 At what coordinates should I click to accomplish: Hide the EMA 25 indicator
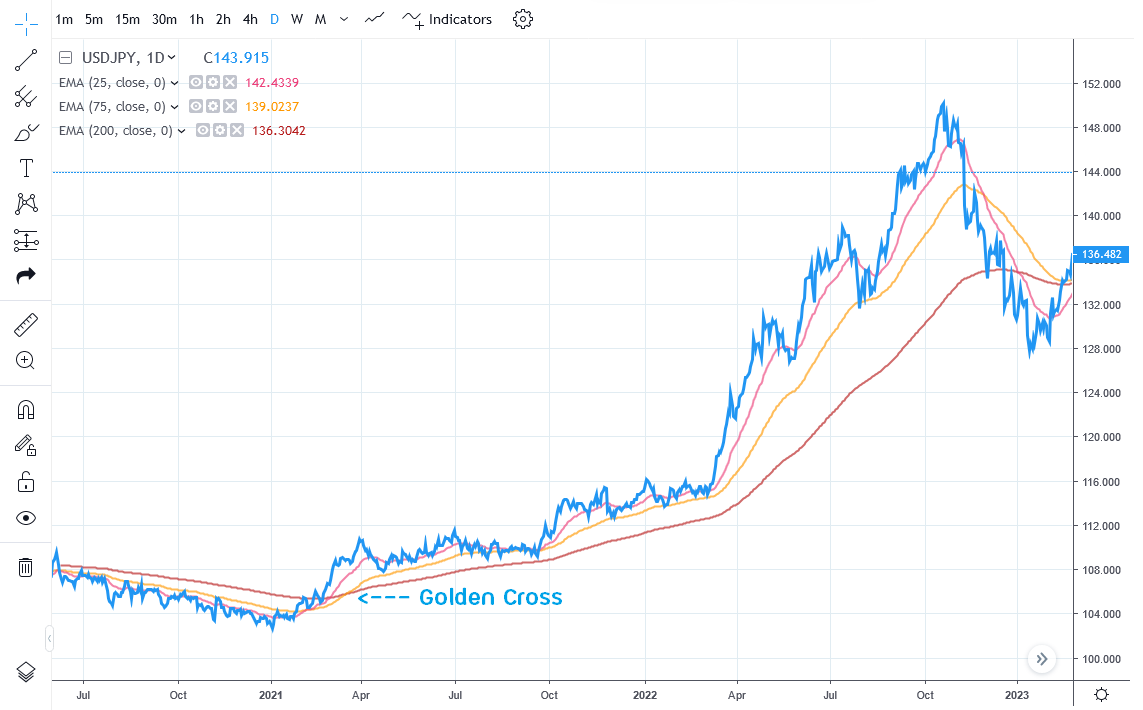196,82
